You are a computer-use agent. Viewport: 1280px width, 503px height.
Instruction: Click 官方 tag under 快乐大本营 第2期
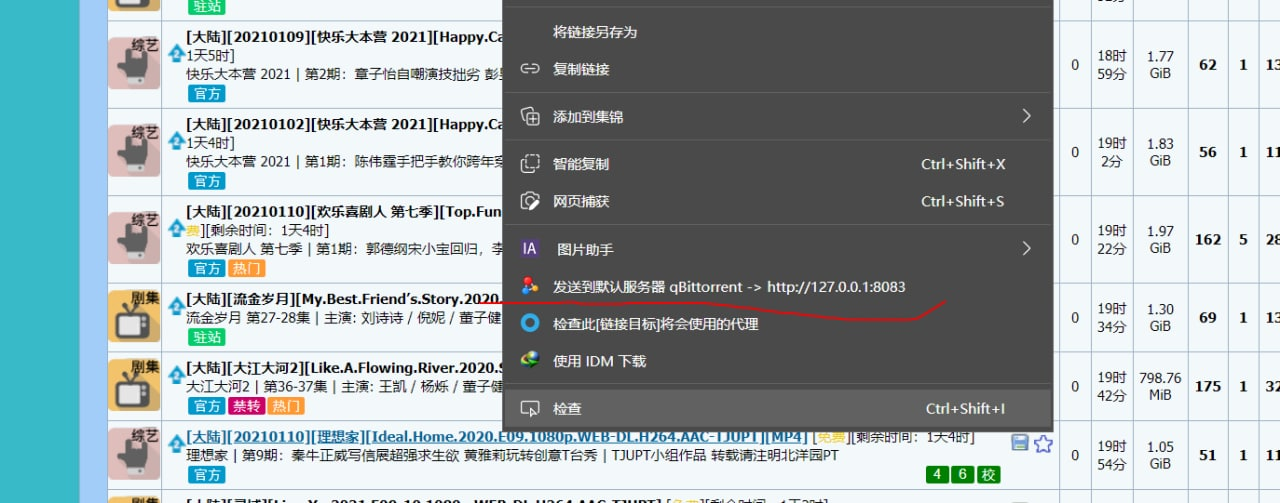tap(206, 93)
